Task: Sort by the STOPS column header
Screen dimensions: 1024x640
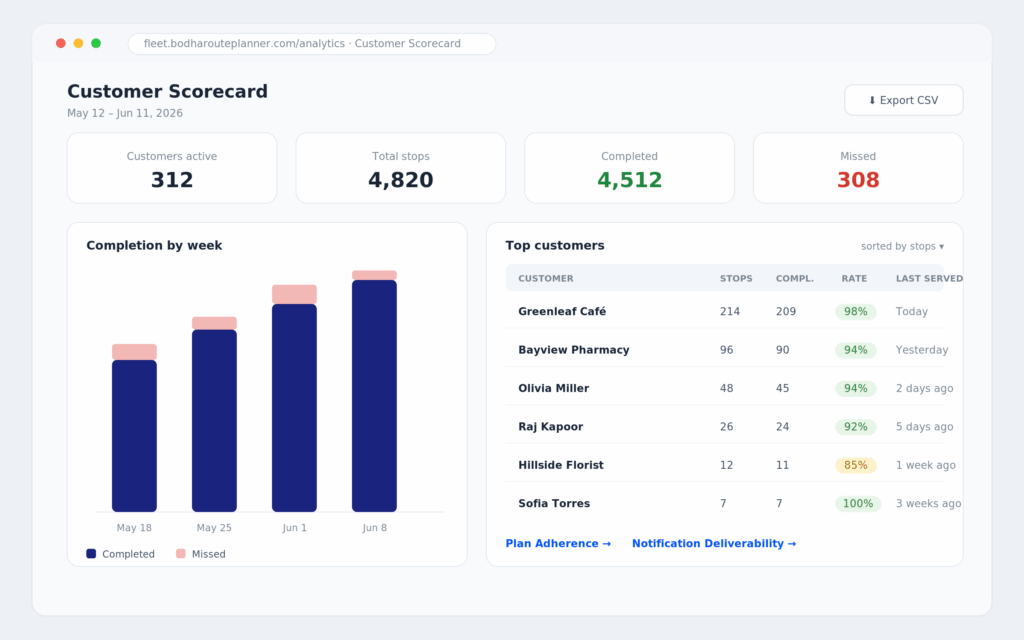Action: pyautogui.click(x=736, y=278)
